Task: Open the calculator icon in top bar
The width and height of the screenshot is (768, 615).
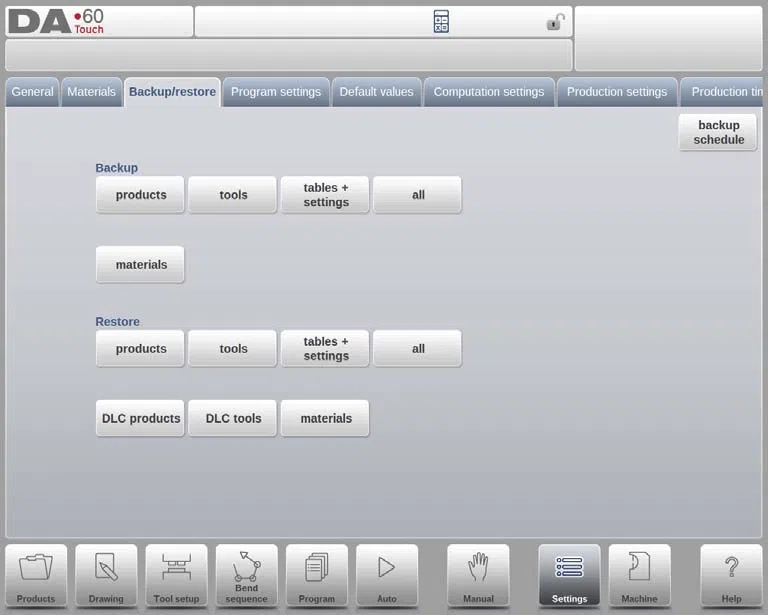Action: (x=441, y=22)
